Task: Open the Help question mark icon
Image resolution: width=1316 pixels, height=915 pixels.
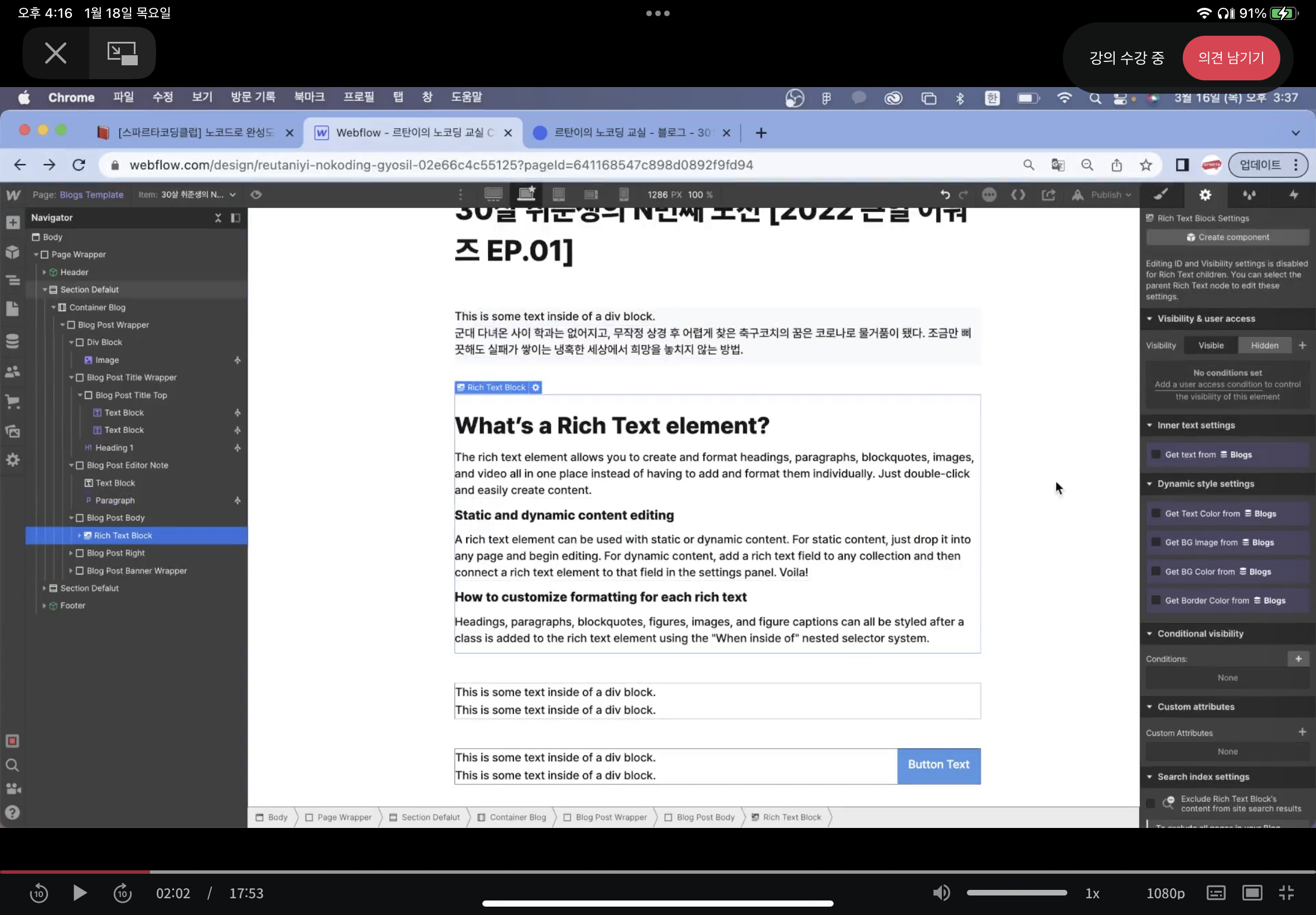Action: 13,812
